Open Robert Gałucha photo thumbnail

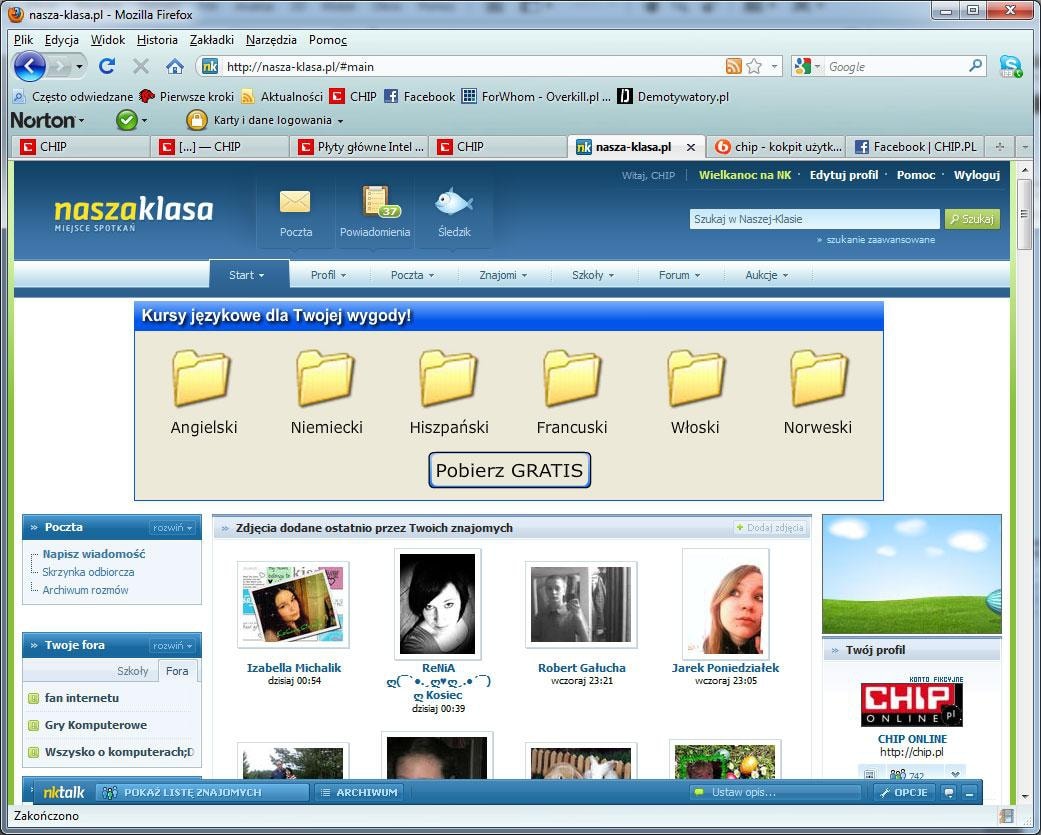(x=581, y=605)
